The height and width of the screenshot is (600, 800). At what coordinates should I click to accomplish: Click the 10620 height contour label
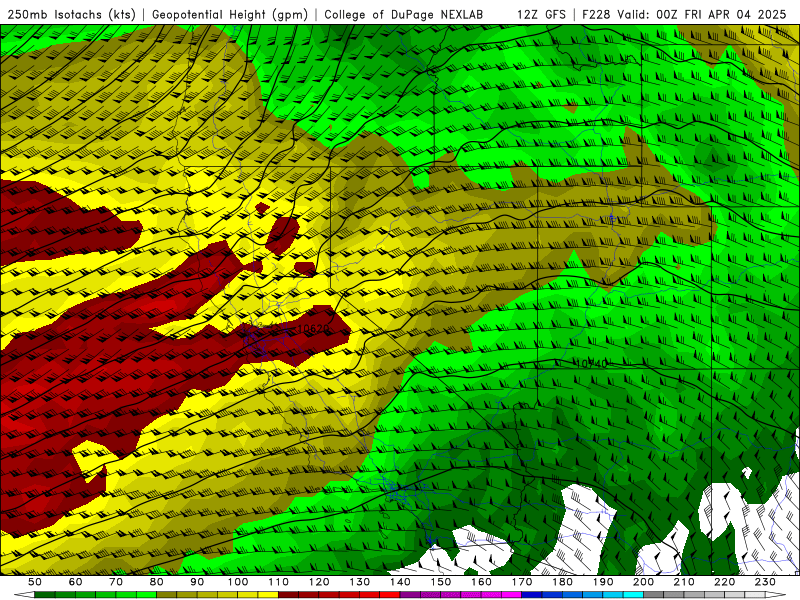coord(313,329)
